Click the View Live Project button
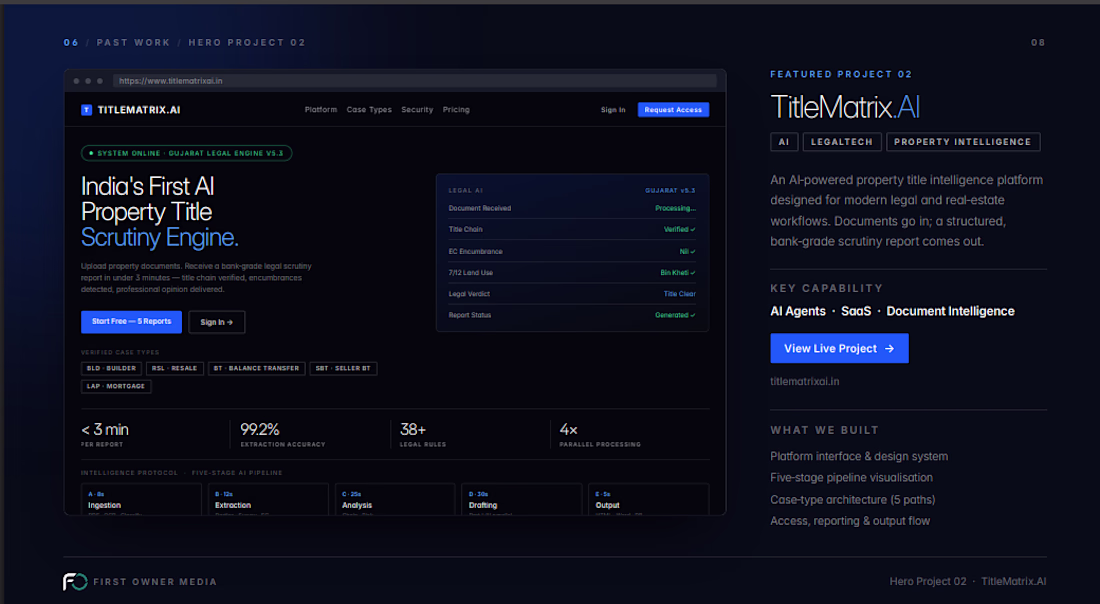Image resolution: width=1100 pixels, height=604 pixels. [839, 348]
